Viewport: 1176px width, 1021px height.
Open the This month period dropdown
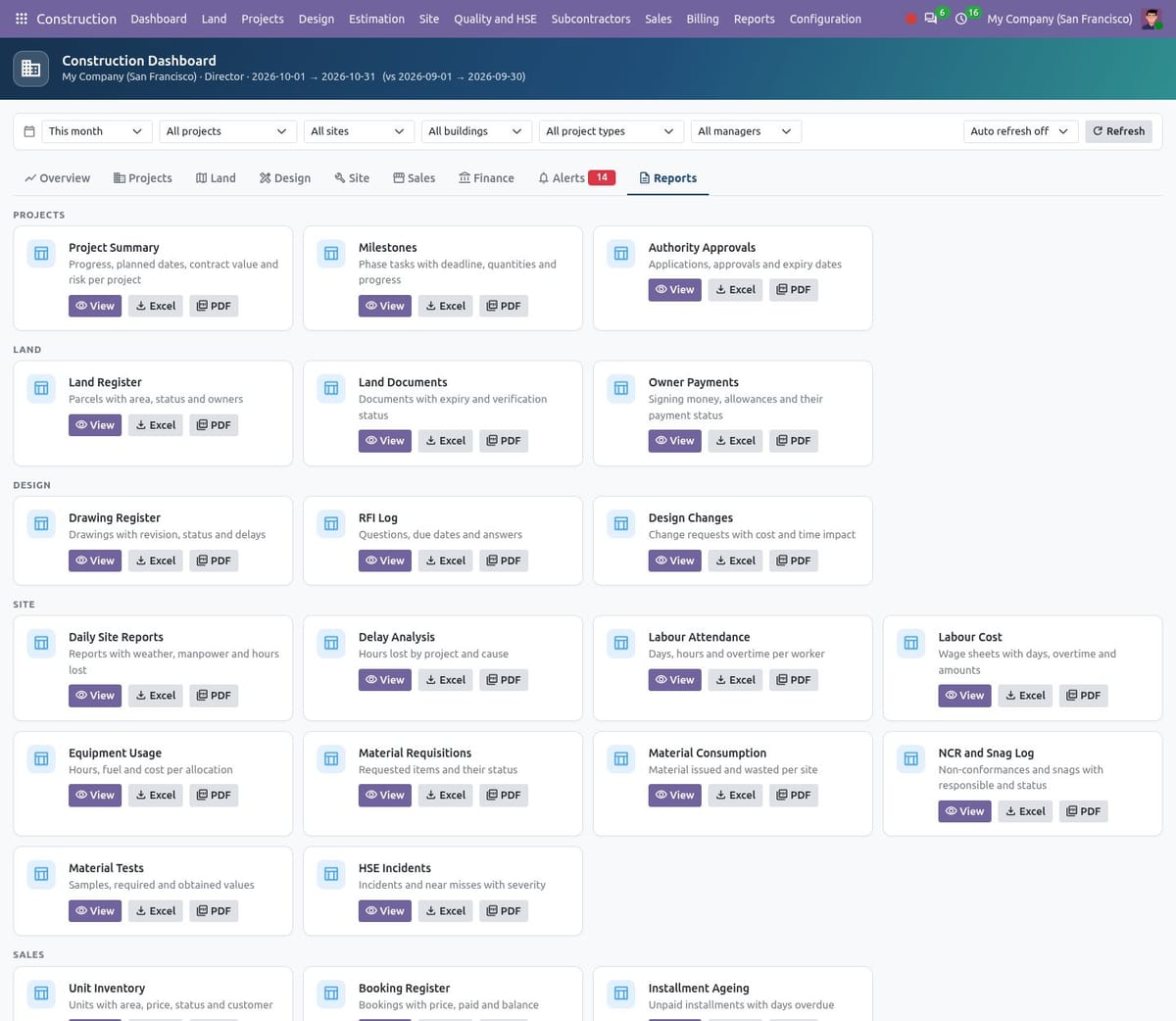tap(96, 131)
